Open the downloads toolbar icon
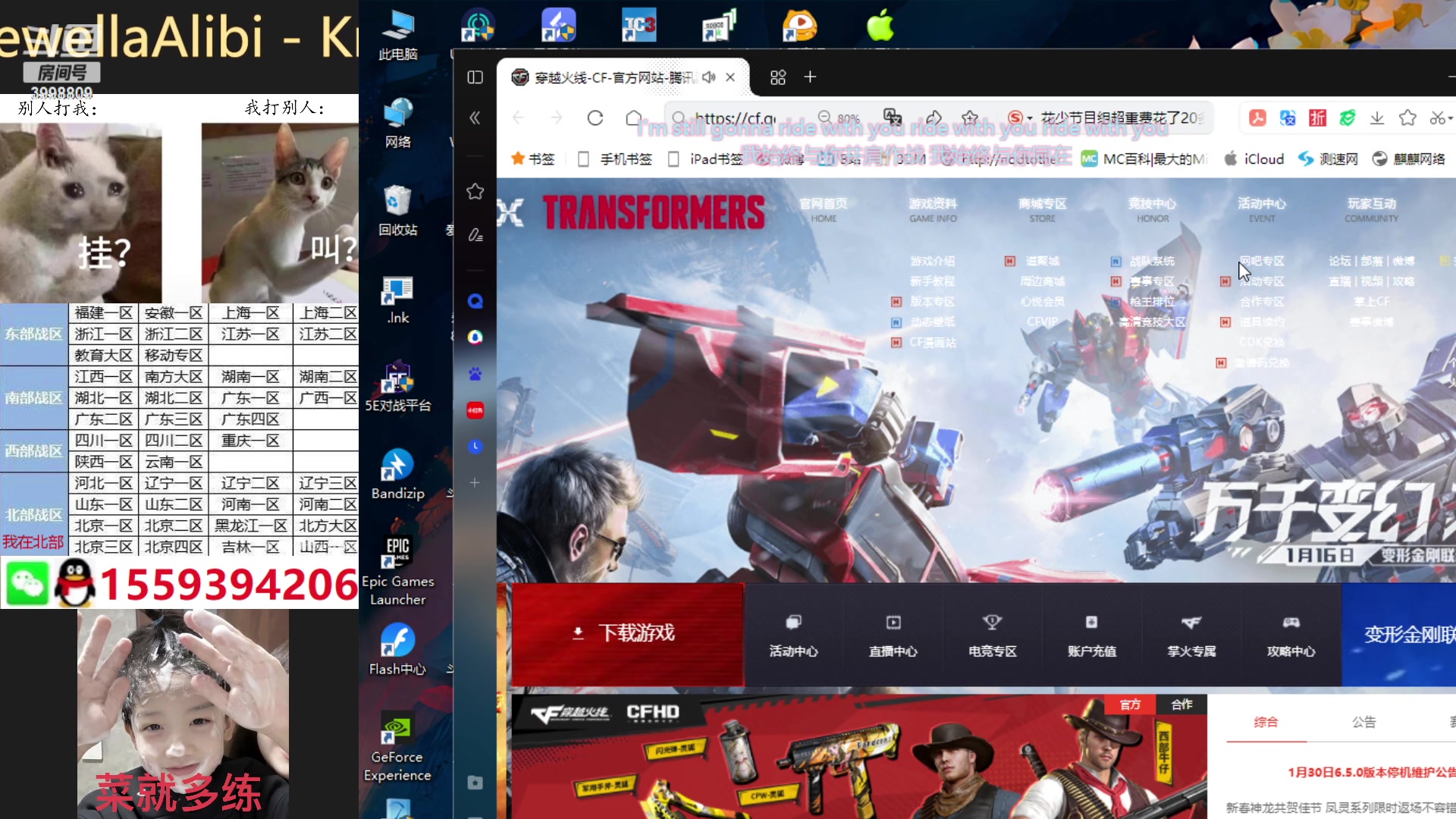This screenshot has height=819, width=1456. [1377, 118]
